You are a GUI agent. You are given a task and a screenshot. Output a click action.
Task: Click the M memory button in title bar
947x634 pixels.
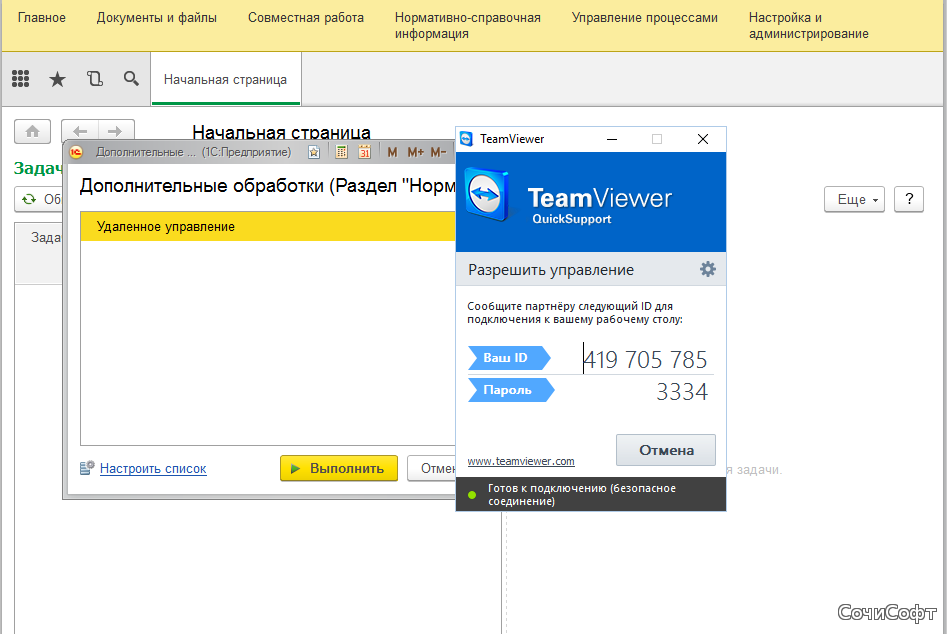[393, 152]
